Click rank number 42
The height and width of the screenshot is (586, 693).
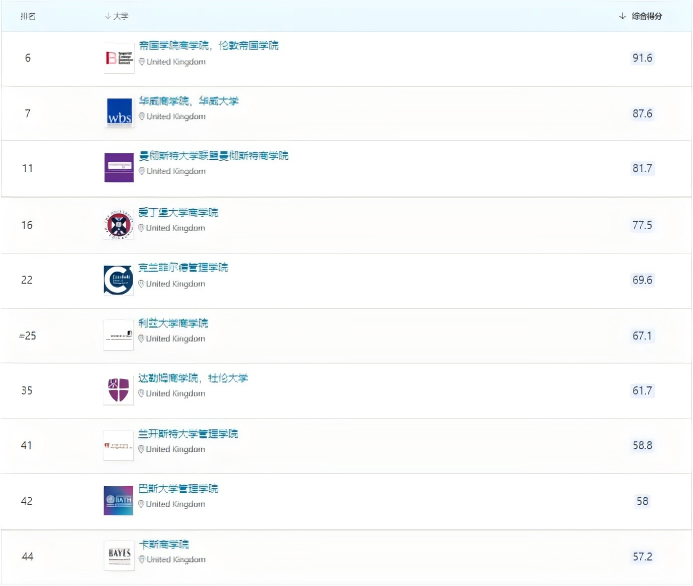coord(27,501)
